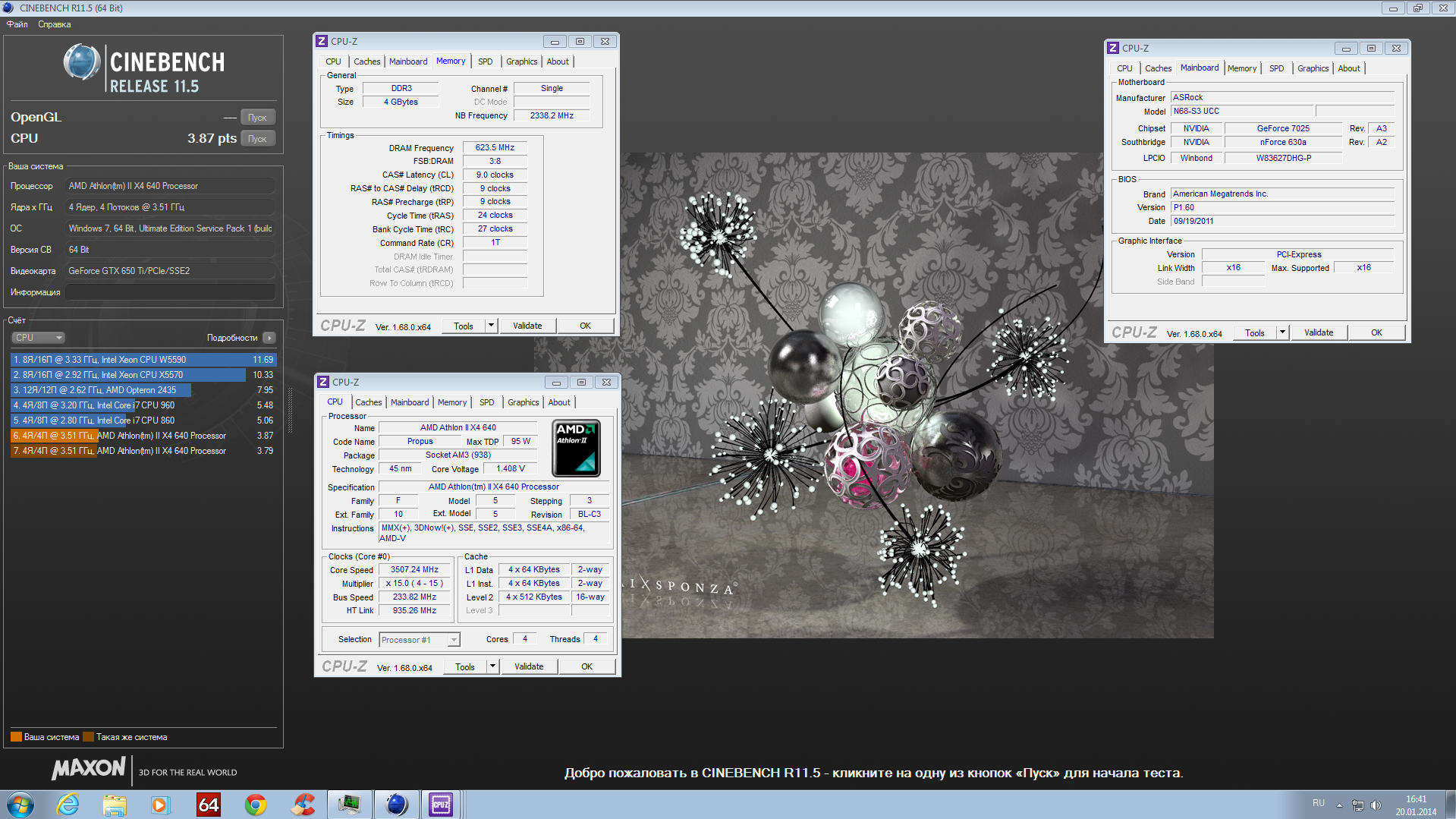Open the Справка menu
The height and width of the screenshot is (819, 1456).
(55, 24)
